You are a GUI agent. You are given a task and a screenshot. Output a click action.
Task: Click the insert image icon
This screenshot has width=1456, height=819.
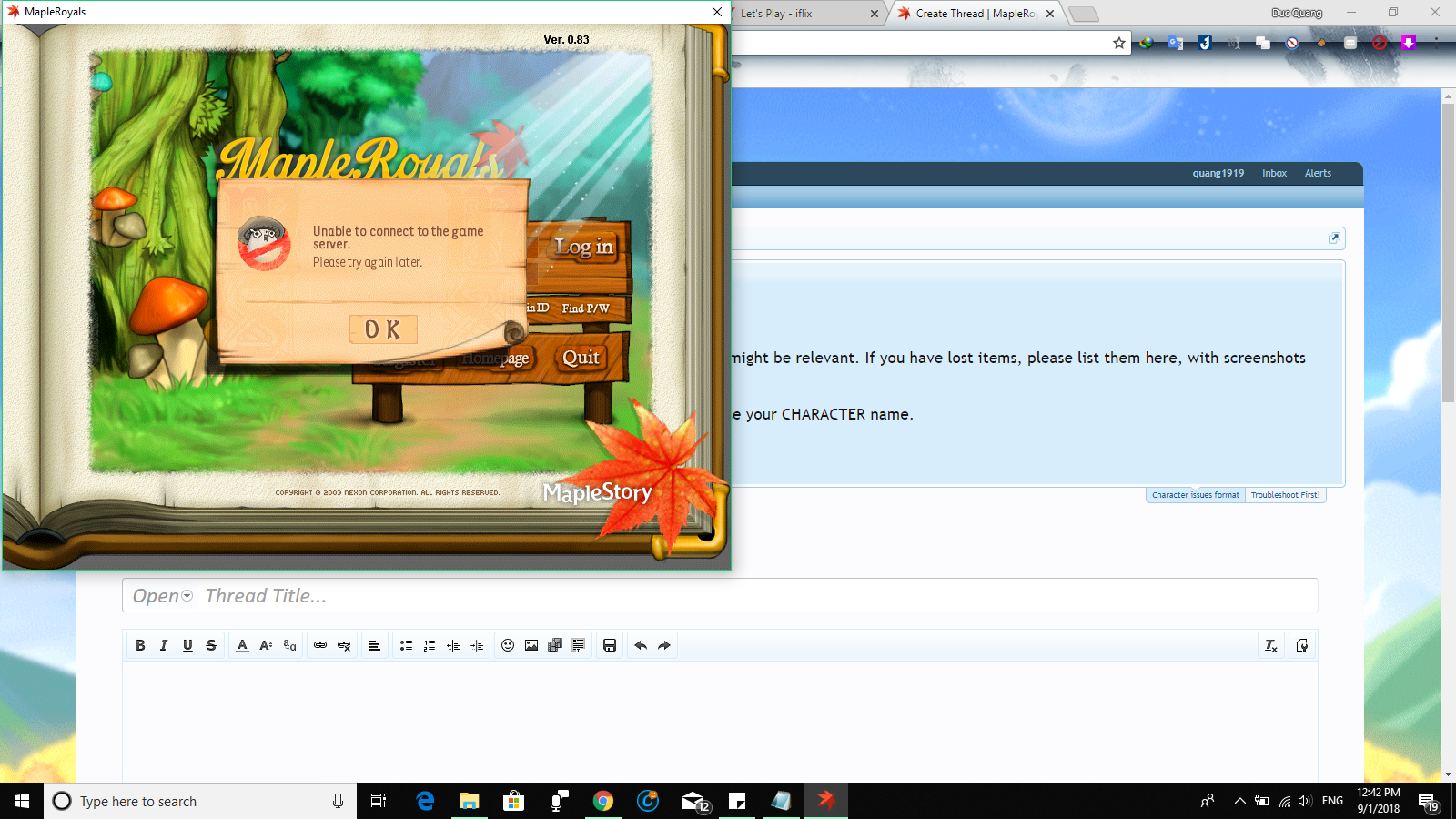531,645
